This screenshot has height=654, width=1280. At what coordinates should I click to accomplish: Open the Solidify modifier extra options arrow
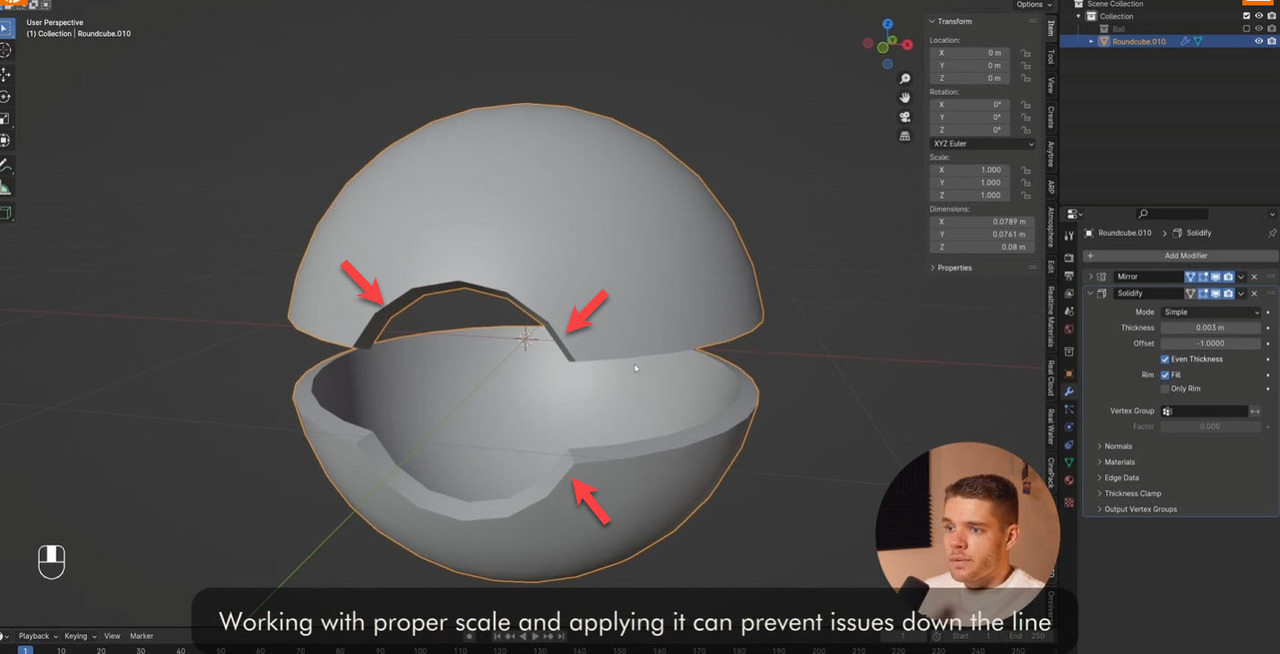click(x=1241, y=293)
